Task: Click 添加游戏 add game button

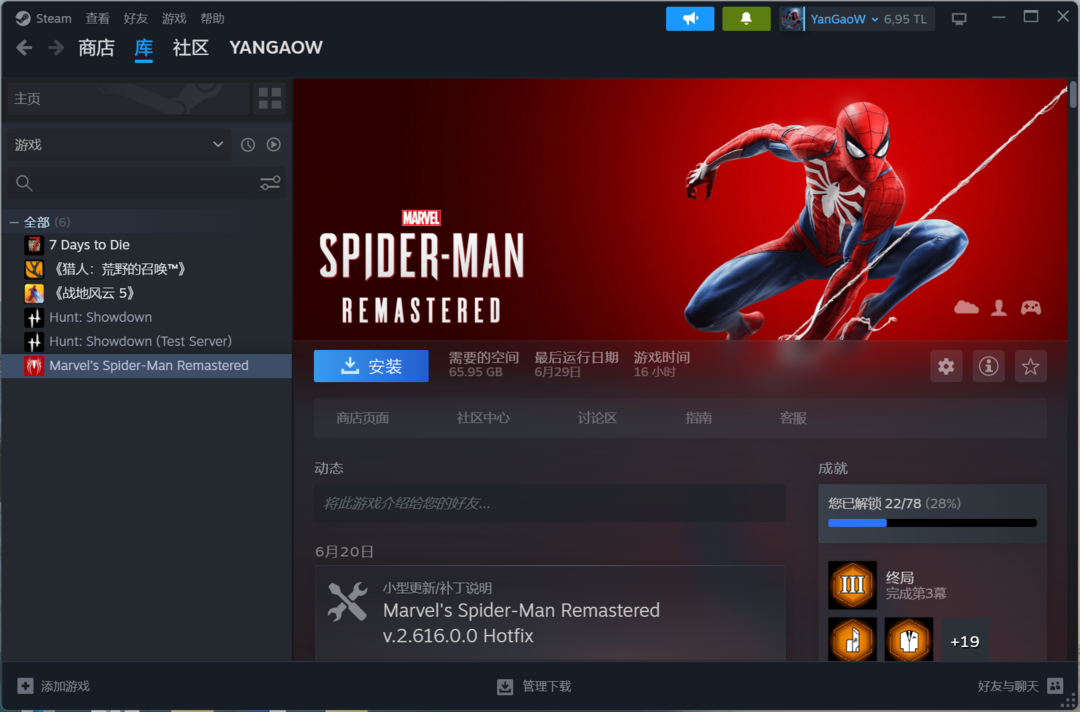Action: point(53,686)
